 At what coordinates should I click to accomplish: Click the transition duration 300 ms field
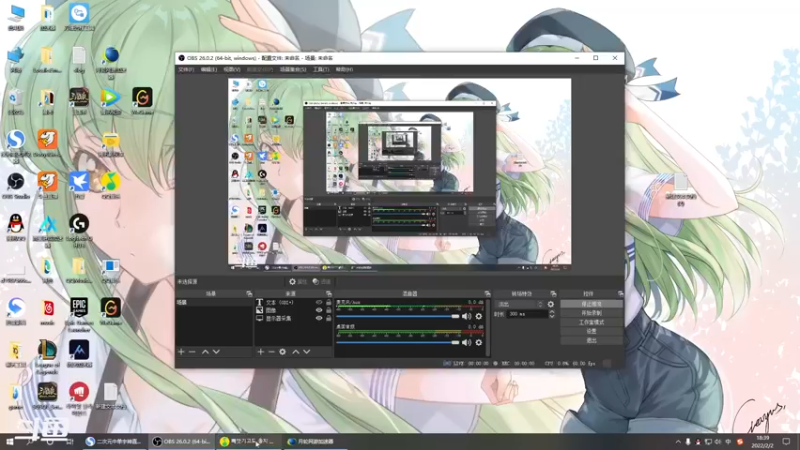click(527, 314)
